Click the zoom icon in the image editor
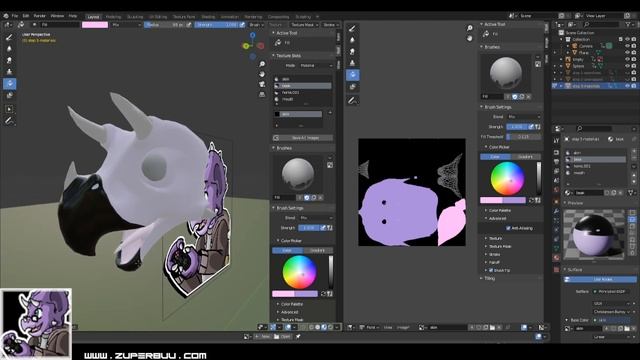 (470, 28)
